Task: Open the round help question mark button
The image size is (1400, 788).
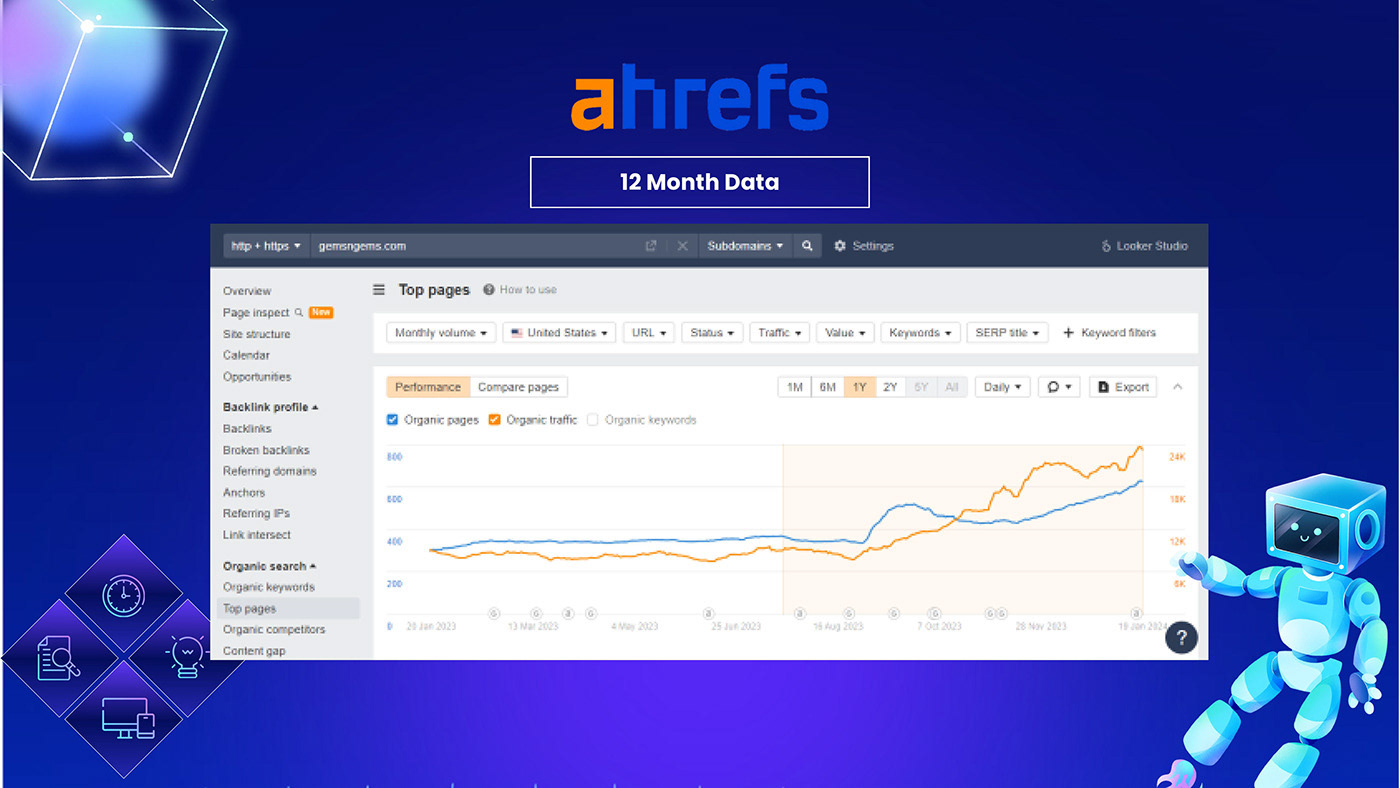Action: coord(1181,637)
